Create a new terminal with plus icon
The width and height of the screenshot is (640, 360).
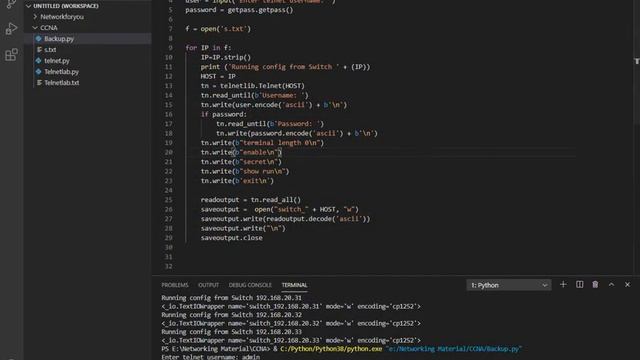(x=563, y=285)
